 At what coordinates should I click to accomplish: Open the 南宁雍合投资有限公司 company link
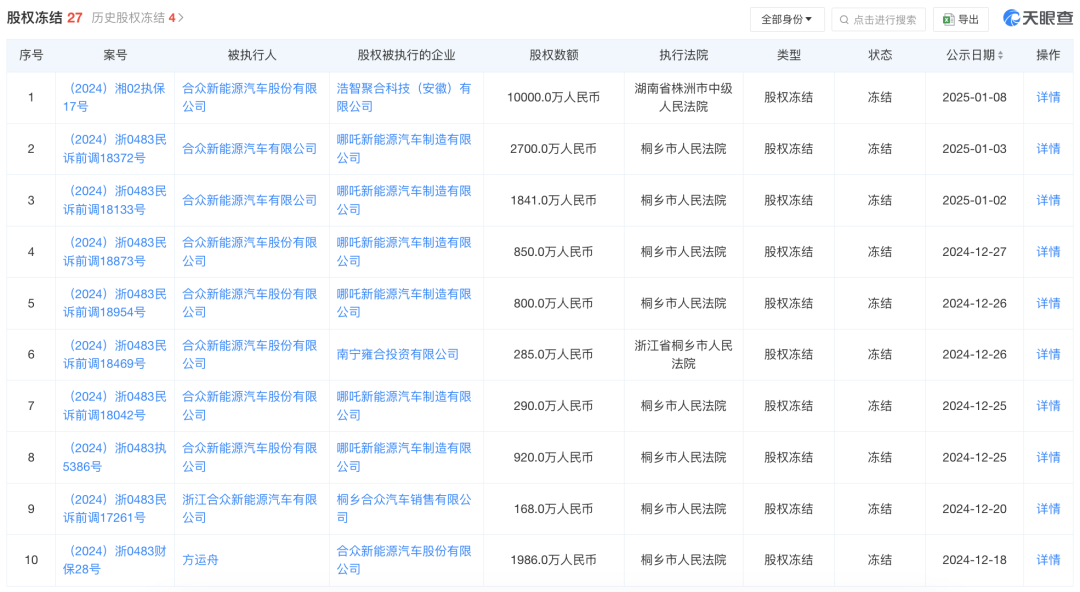(398, 354)
